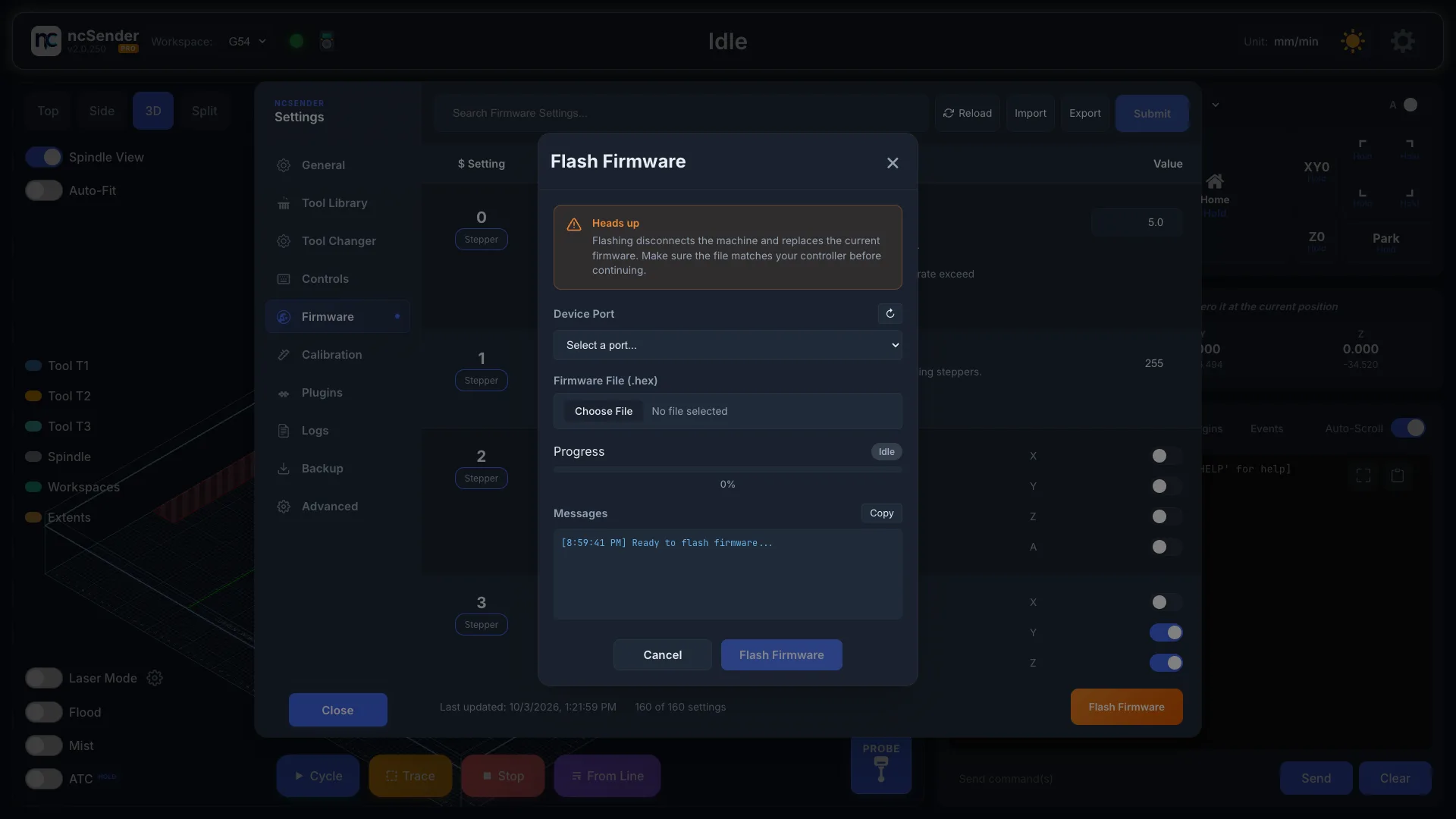Click the Send command(s) input field
This screenshot has width=1456, height=819.
[1110, 779]
